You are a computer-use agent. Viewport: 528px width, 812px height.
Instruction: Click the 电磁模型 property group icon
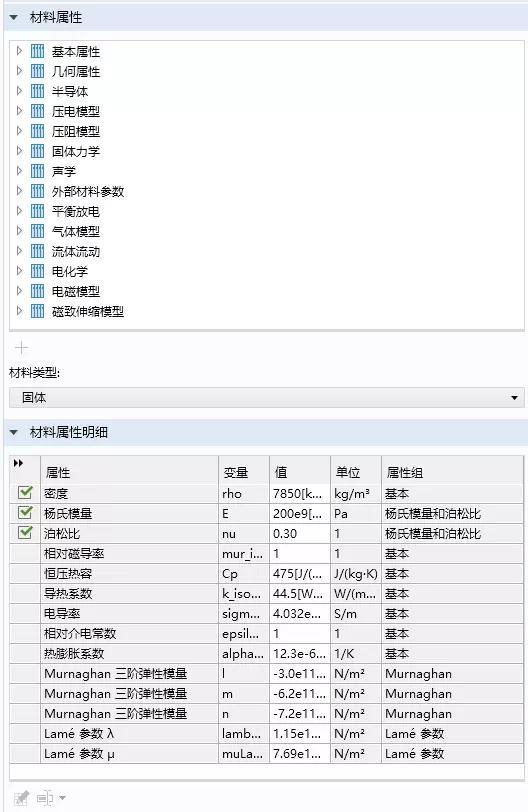[x=37, y=291]
